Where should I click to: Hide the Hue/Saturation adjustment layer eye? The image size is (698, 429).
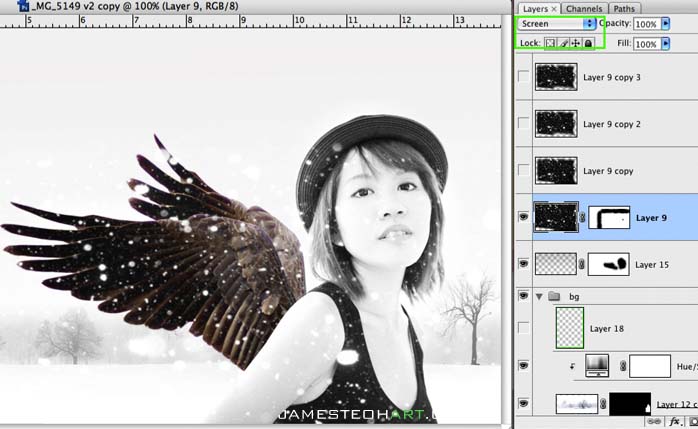[x=524, y=365]
